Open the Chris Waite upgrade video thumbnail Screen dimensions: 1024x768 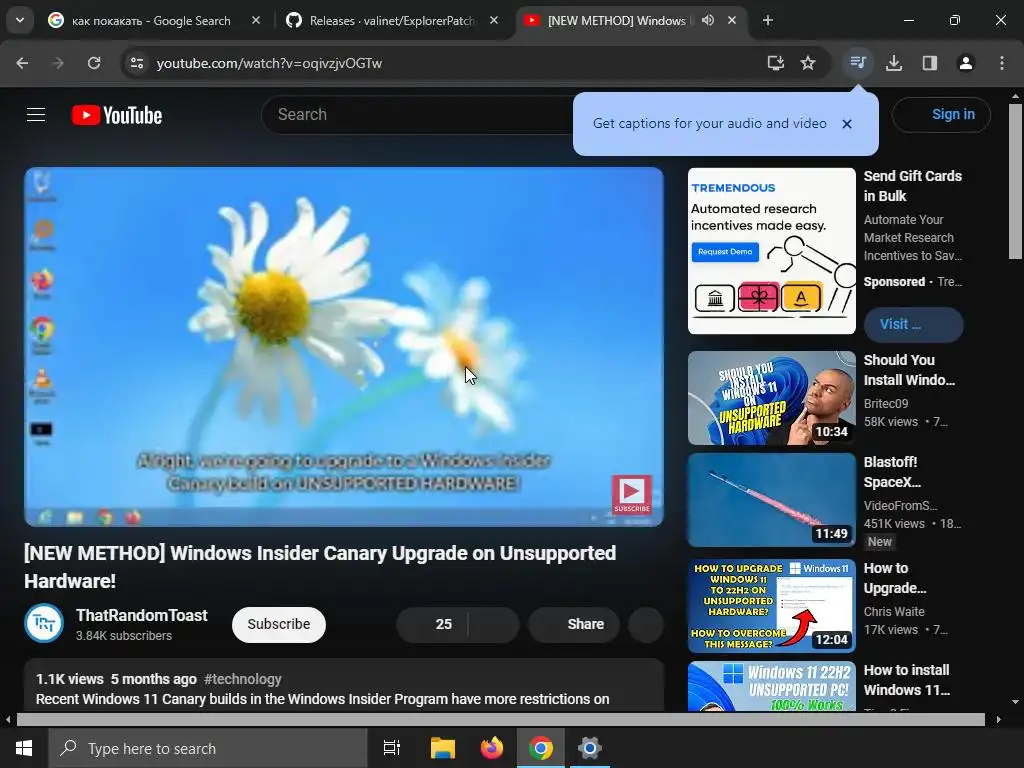coord(771,605)
